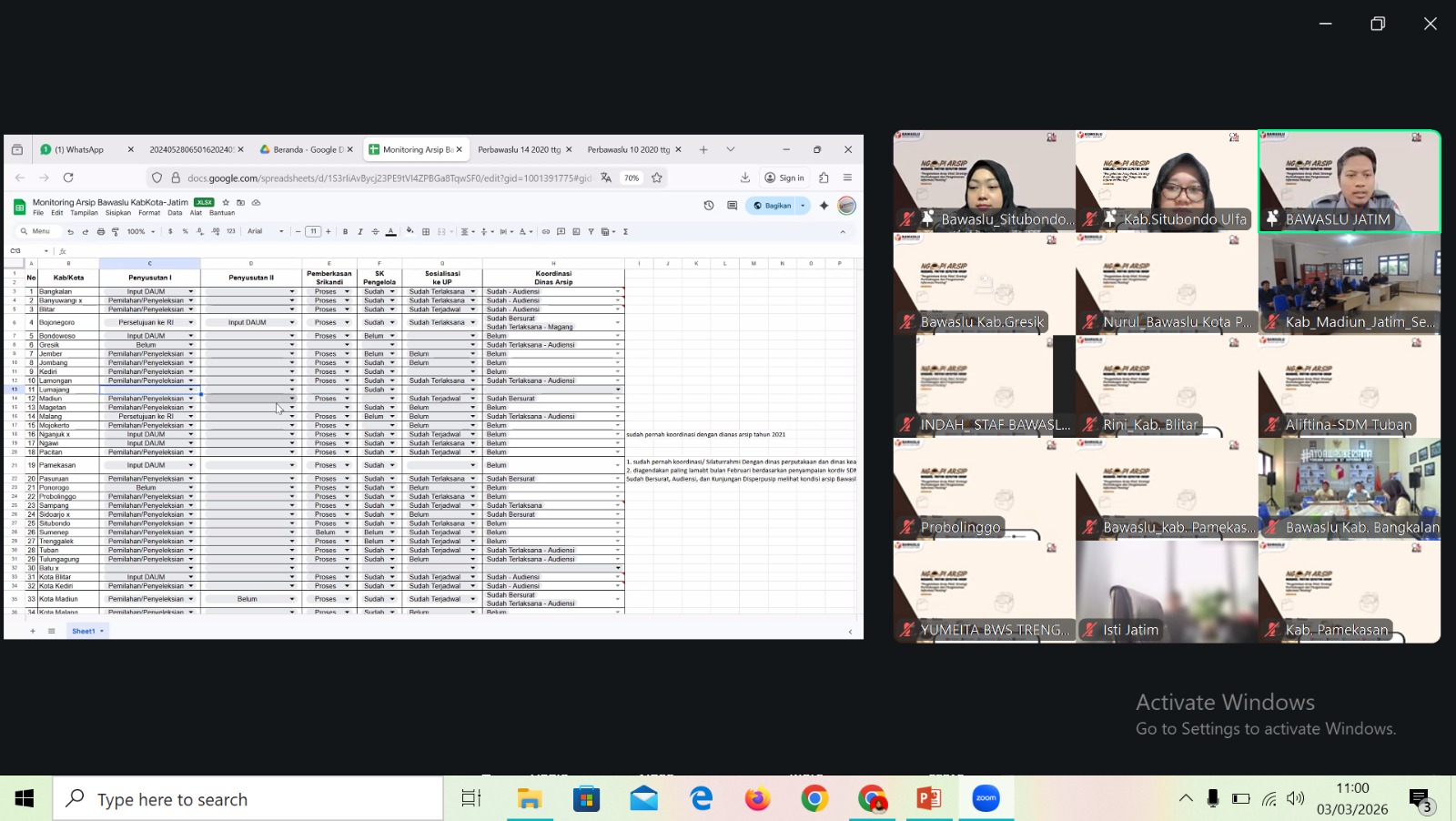Insert a link with the chain icon
The width and height of the screenshot is (1456, 821).
(546, 231)
